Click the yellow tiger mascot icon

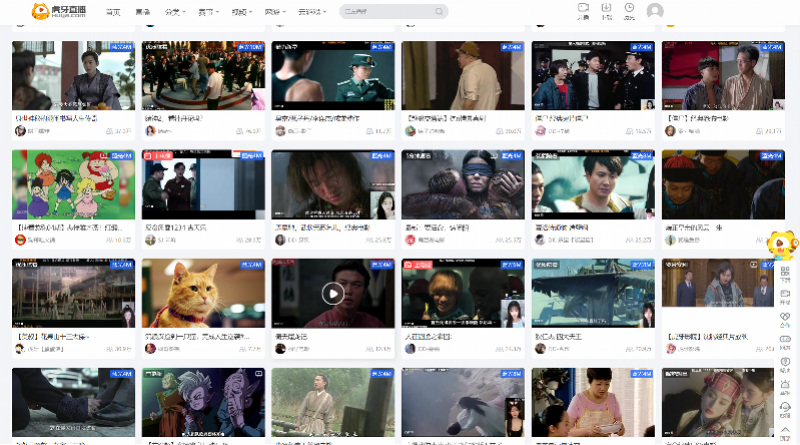[782, 245]
